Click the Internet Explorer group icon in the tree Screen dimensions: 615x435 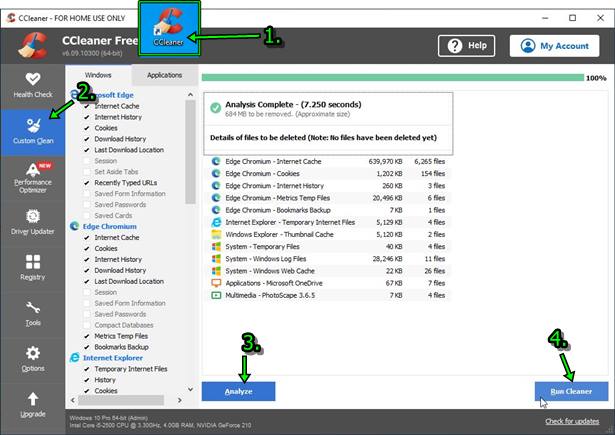74,358
